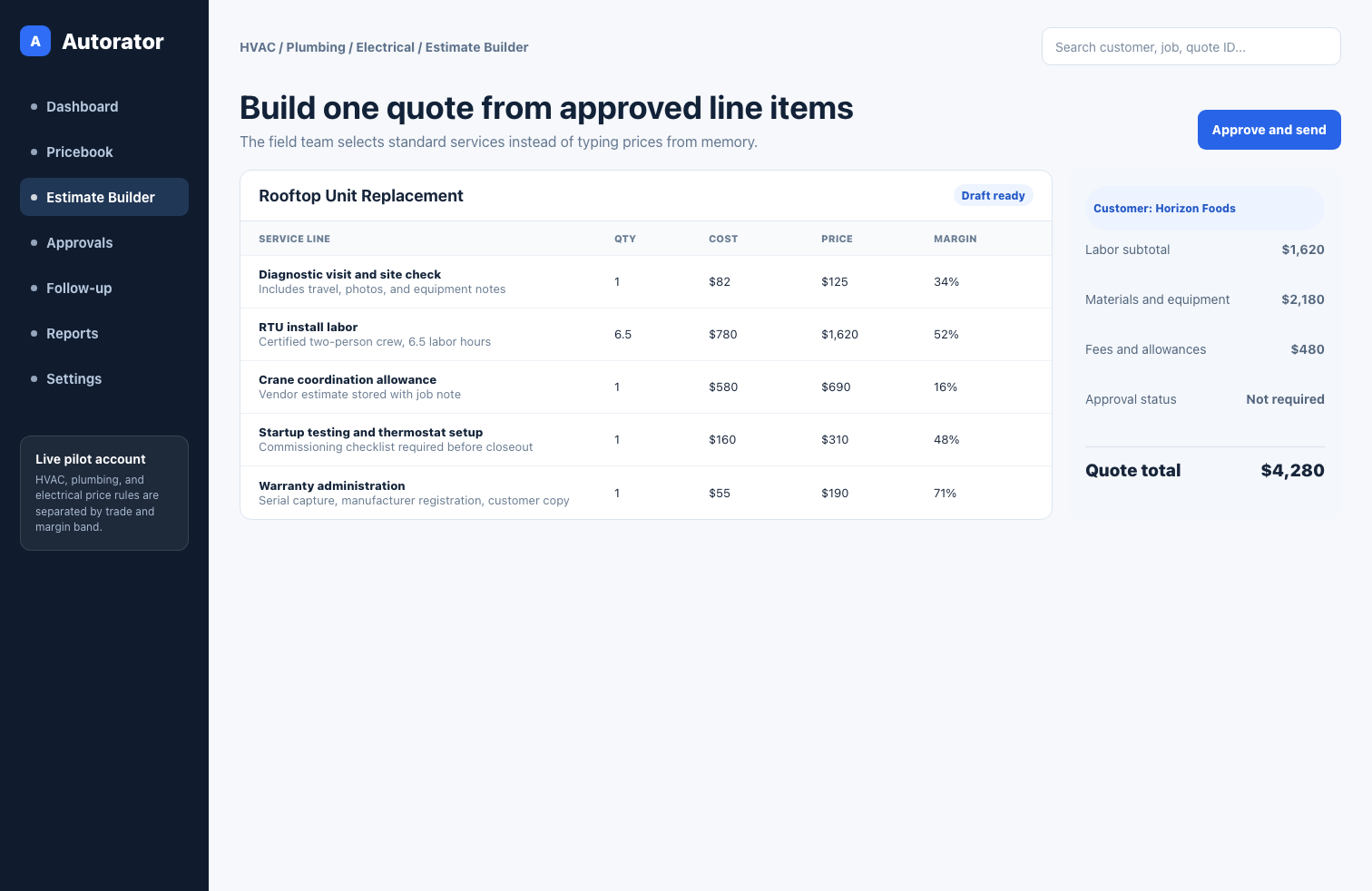This screenshot has height=891, width=1372.
Task: Click the 34% margin value
Action: click(x=946, y=281)
